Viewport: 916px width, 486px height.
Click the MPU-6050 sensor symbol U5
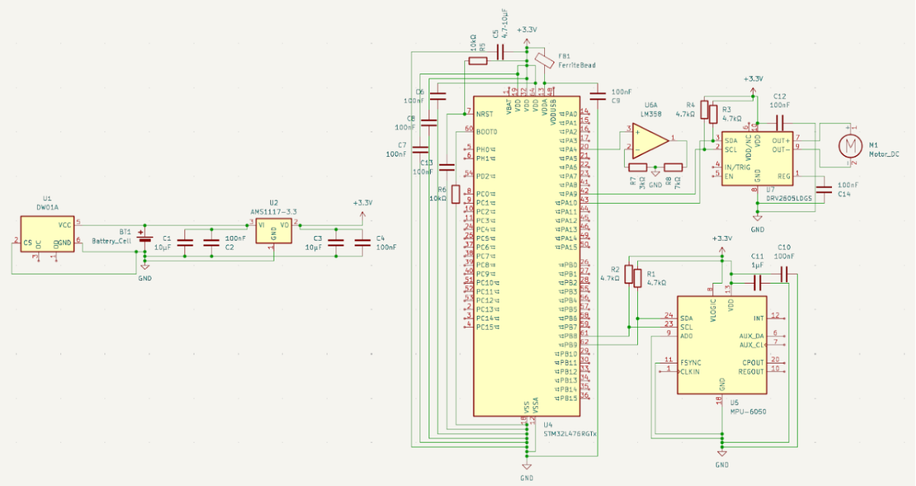click(x=721, y=345)
